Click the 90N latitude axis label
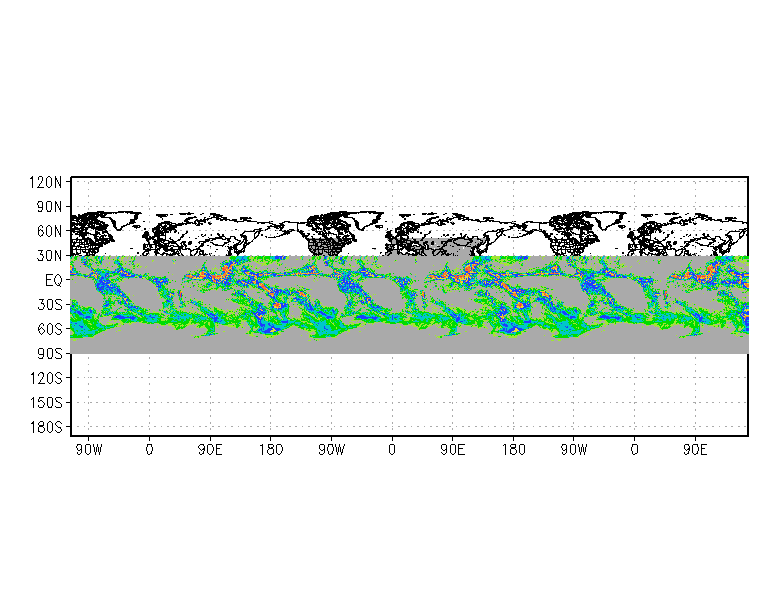This screenshot has height=612, width=784. pos(49,207)
